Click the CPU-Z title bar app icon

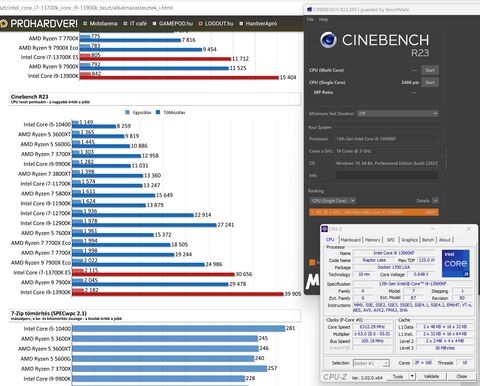[x=324, y=229]
